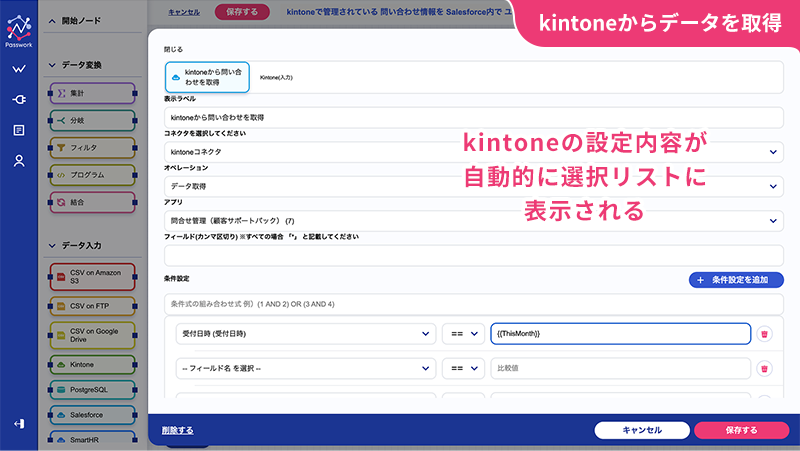Collapse the 開始ノード section
800x451 pixels.
click(52, 21)
